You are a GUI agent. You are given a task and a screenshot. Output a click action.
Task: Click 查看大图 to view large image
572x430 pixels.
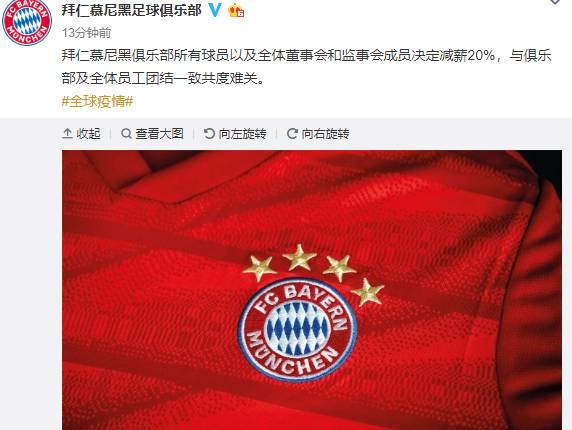152,134
